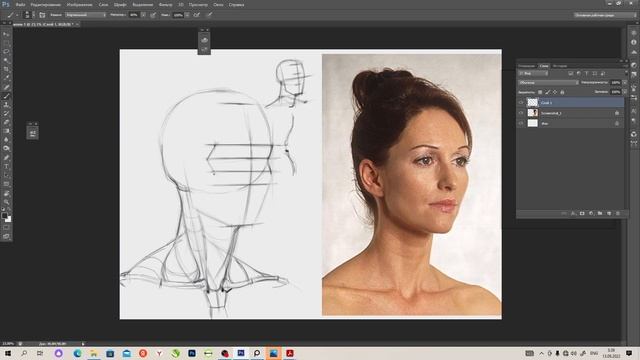Open the brush preset picker
Viewport: 640px width, 360px height.
28,15
